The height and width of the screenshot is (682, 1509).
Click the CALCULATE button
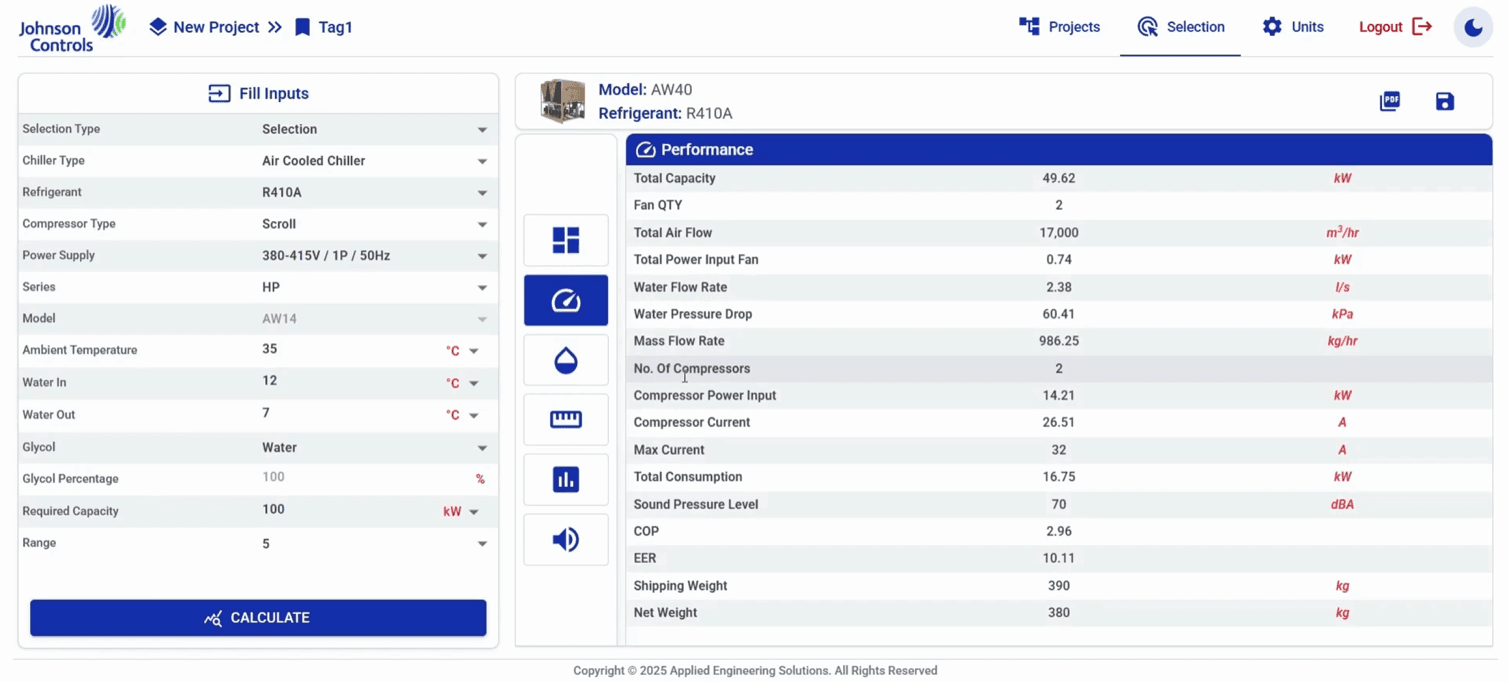pyautogui.click(x=258, y=618)
